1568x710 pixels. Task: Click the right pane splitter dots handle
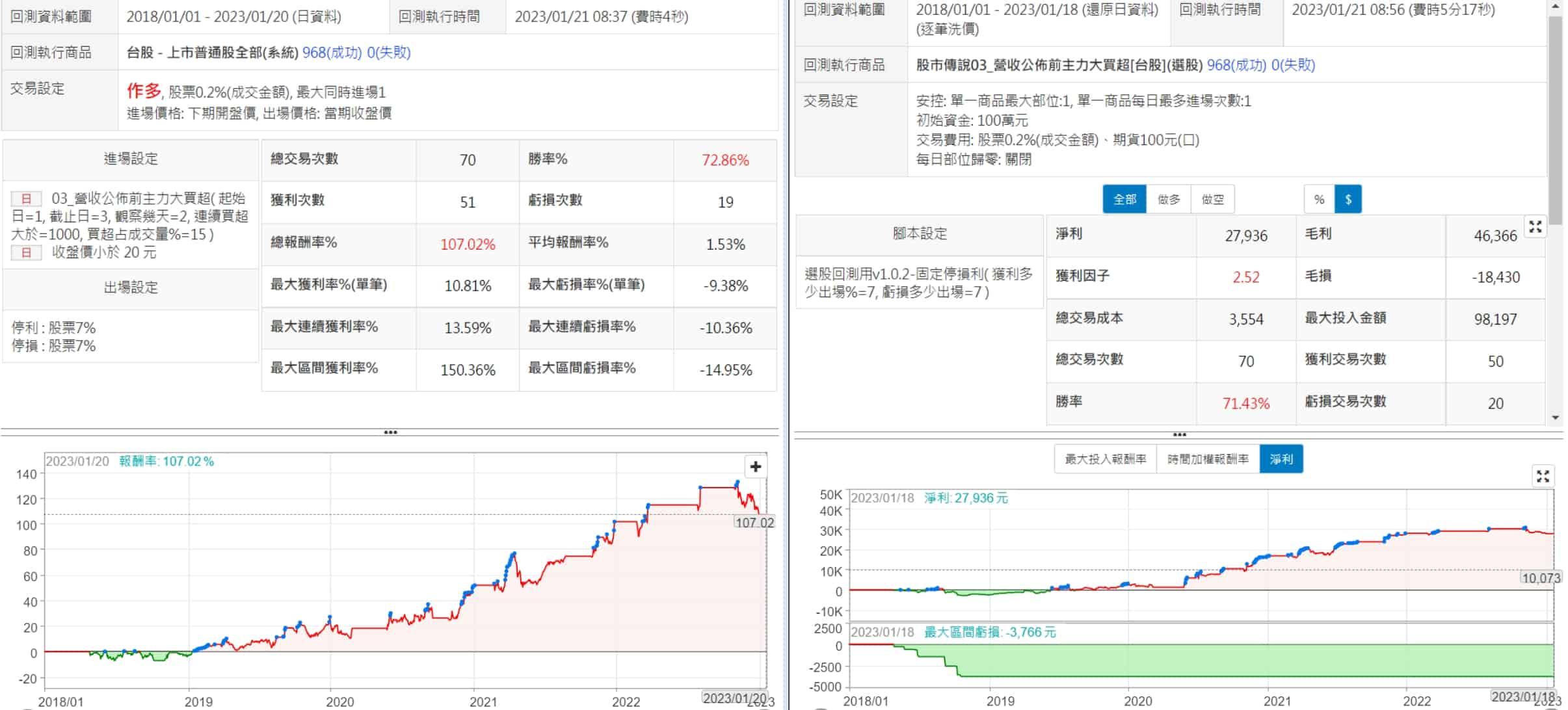(x=1179, y=434)
